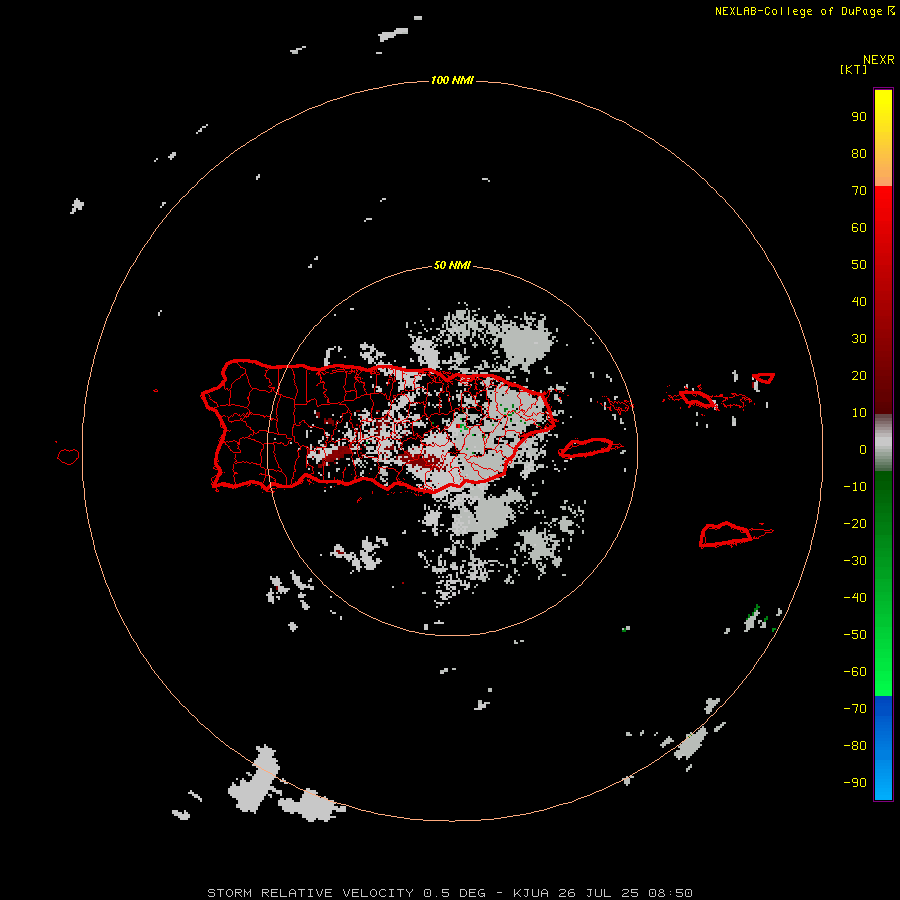
Task: Click the 0 knots scale value
Action: tap(863, 449)
